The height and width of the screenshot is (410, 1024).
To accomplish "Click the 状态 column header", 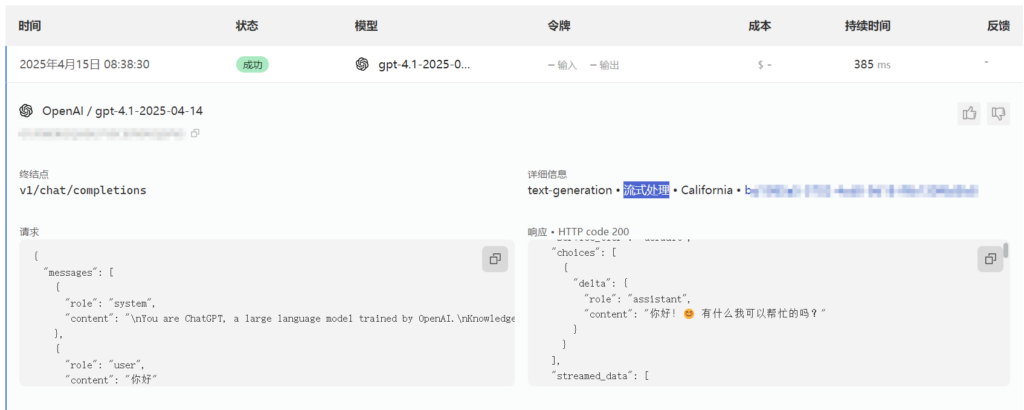I will pos(247,26).
